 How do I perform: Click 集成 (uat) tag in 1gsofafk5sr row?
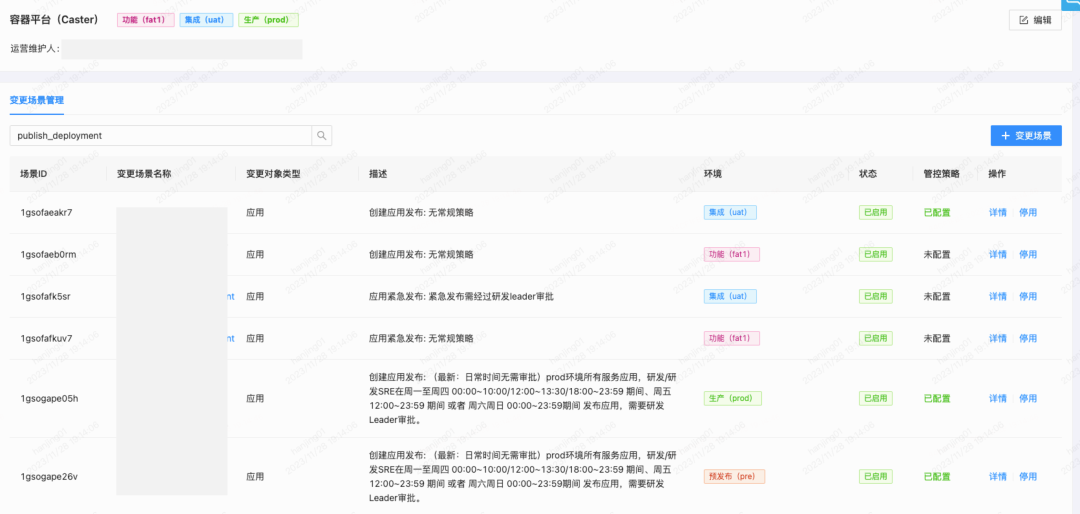click(730, 297)
